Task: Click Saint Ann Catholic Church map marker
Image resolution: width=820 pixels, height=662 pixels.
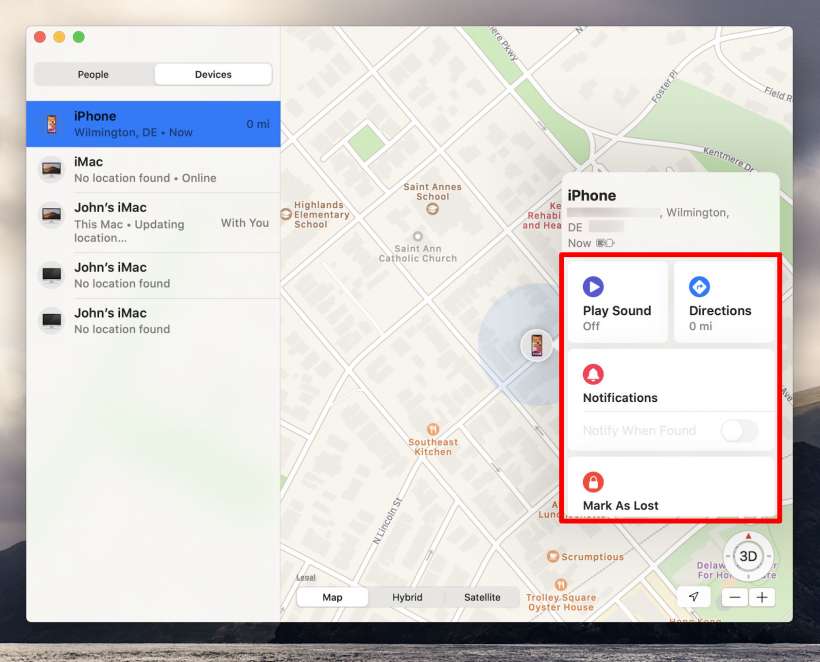Action: tap(417, 236)
